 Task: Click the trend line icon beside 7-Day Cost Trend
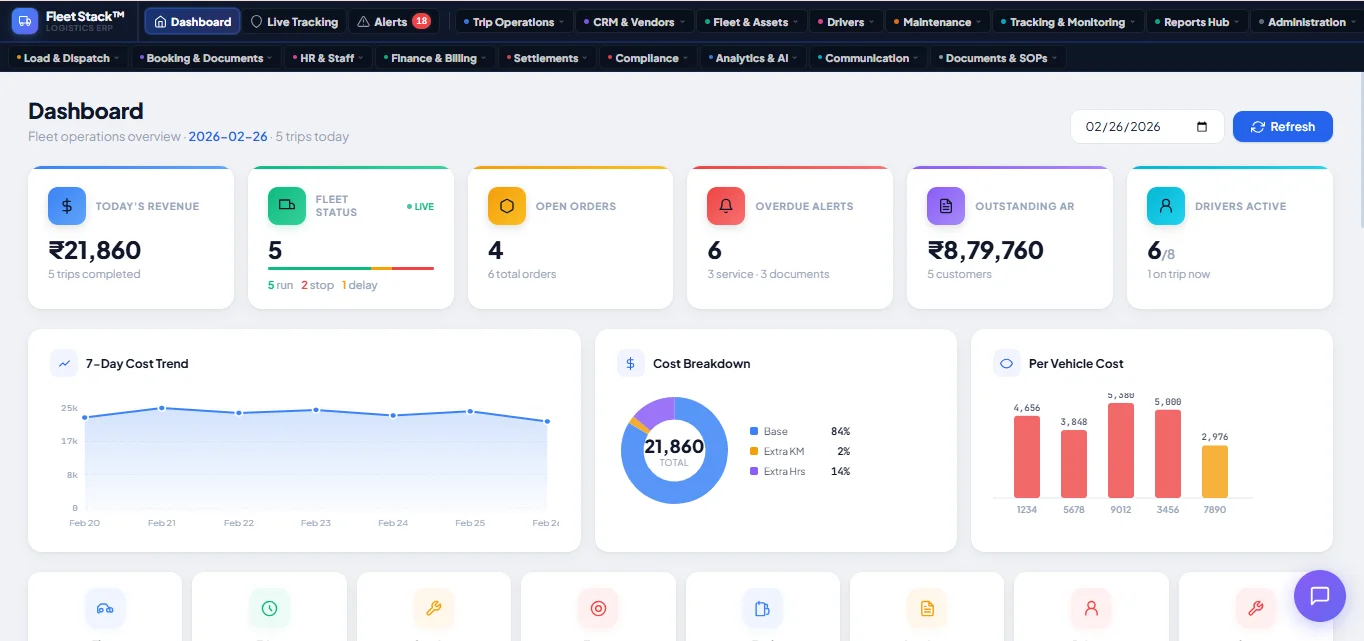tap(64, 363)
